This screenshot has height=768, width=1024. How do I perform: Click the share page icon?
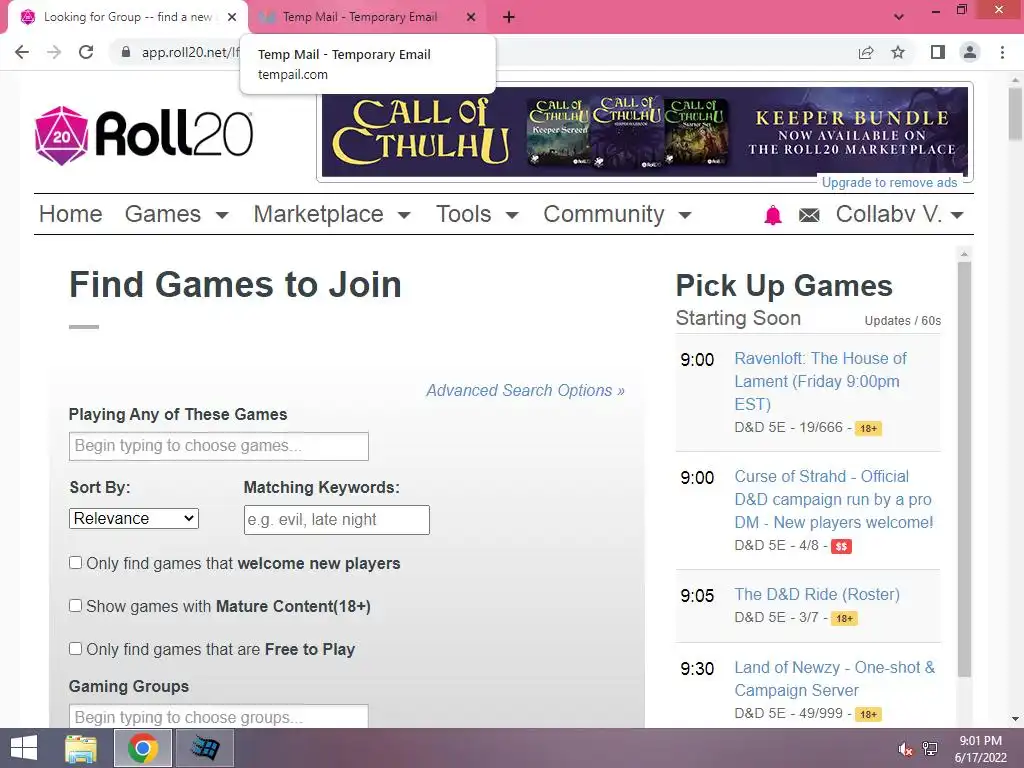click(x=866, y=52)
